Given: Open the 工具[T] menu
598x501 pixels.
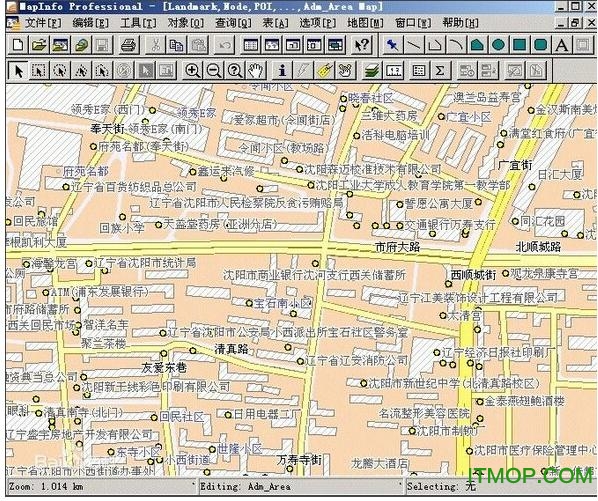Looking at the screenshot, I should point(138,23).
